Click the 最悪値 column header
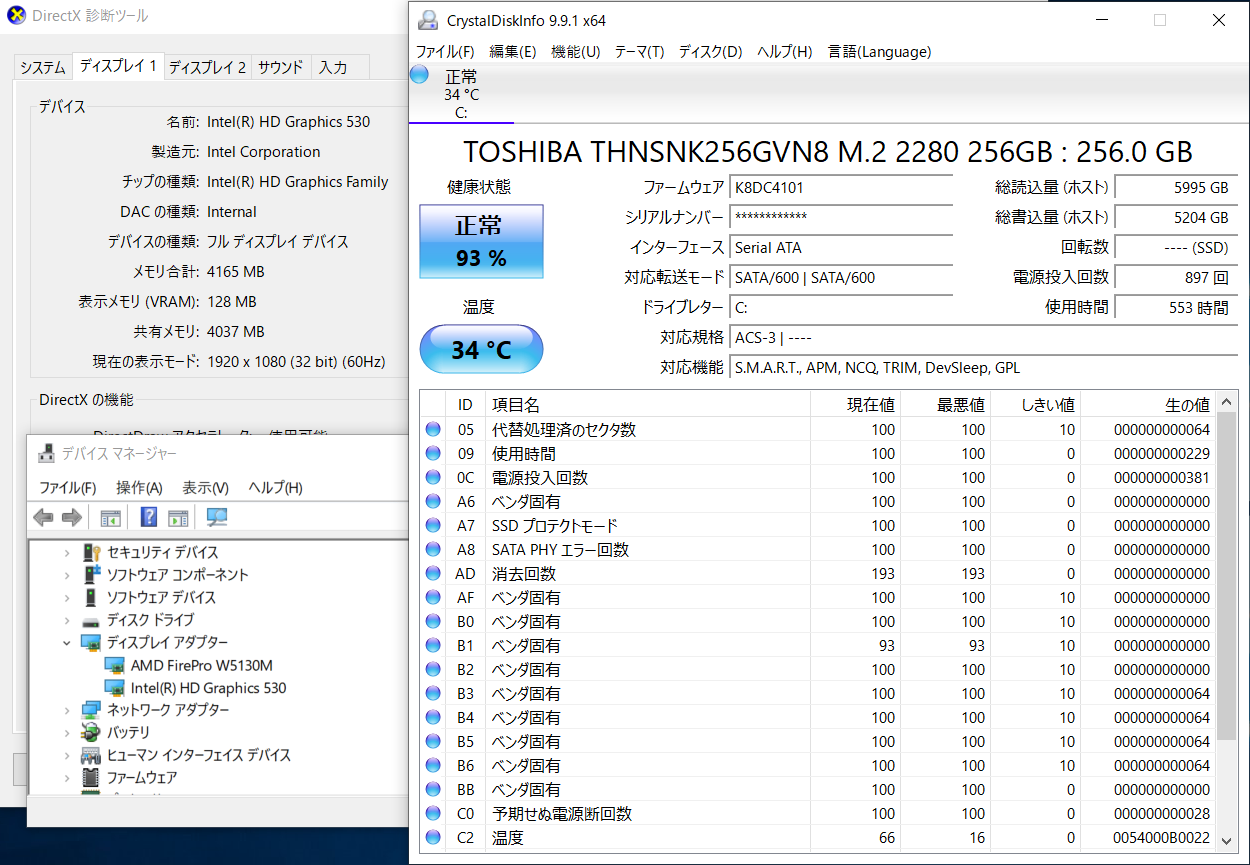This screenshot has width=1250, height=865. coord(946,405)
